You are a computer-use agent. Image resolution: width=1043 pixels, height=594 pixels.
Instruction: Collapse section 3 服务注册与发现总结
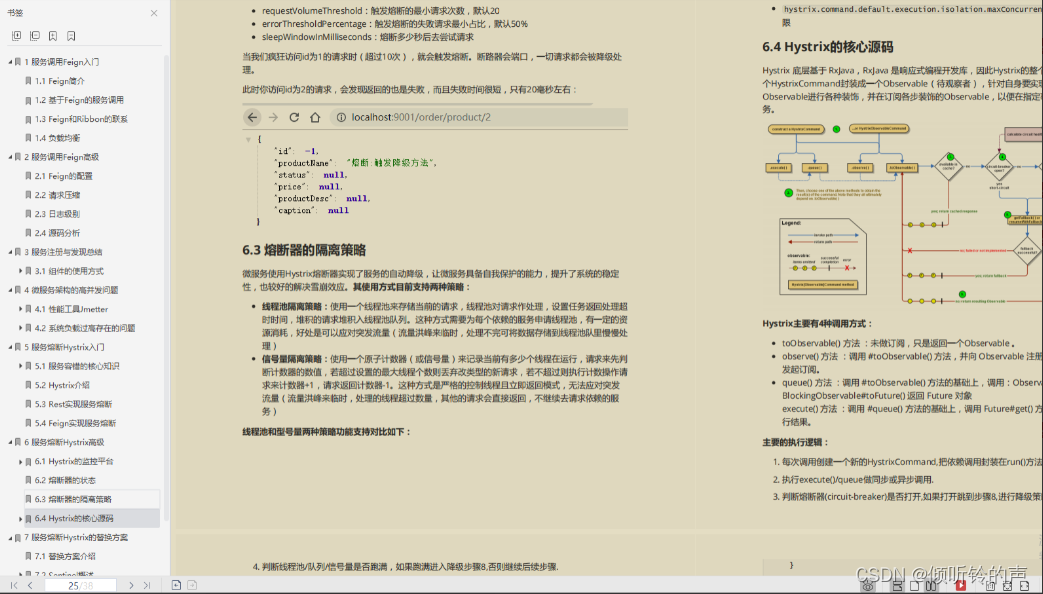click(x=10, y=252)
